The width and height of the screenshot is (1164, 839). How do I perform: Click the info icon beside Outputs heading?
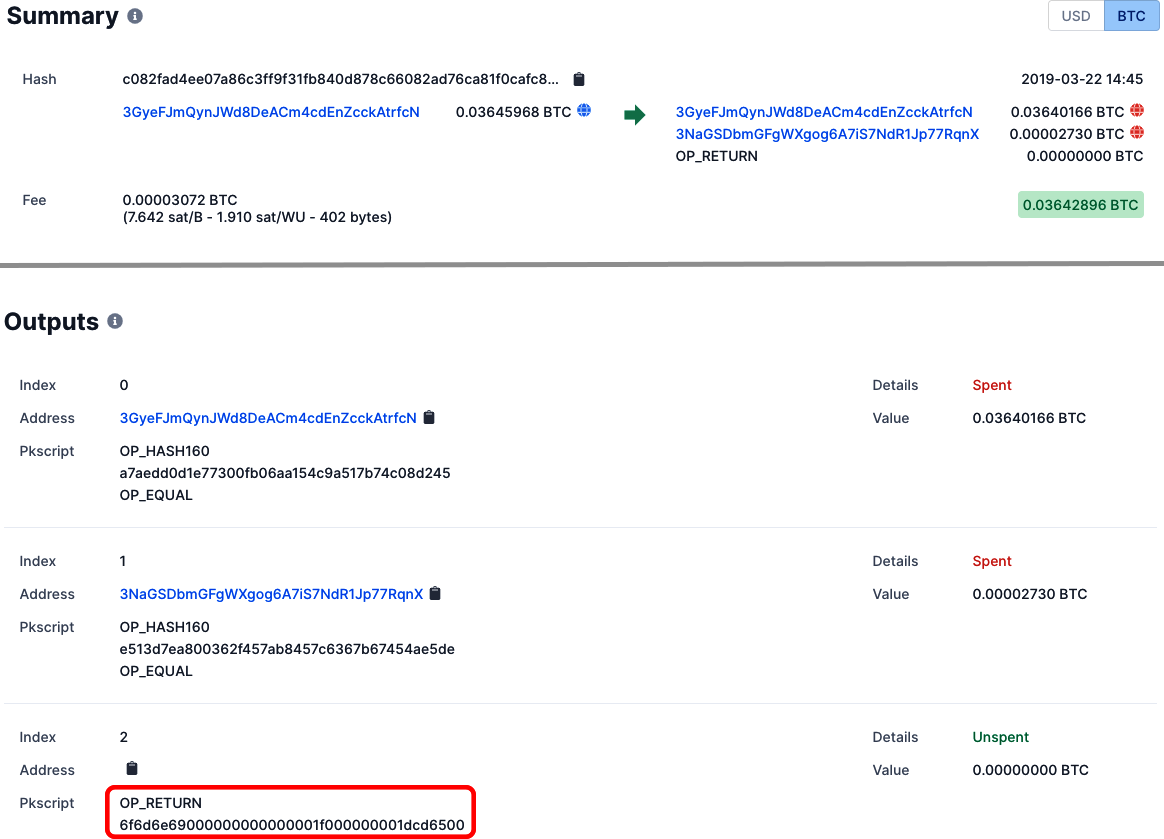(x=115, y=321)
